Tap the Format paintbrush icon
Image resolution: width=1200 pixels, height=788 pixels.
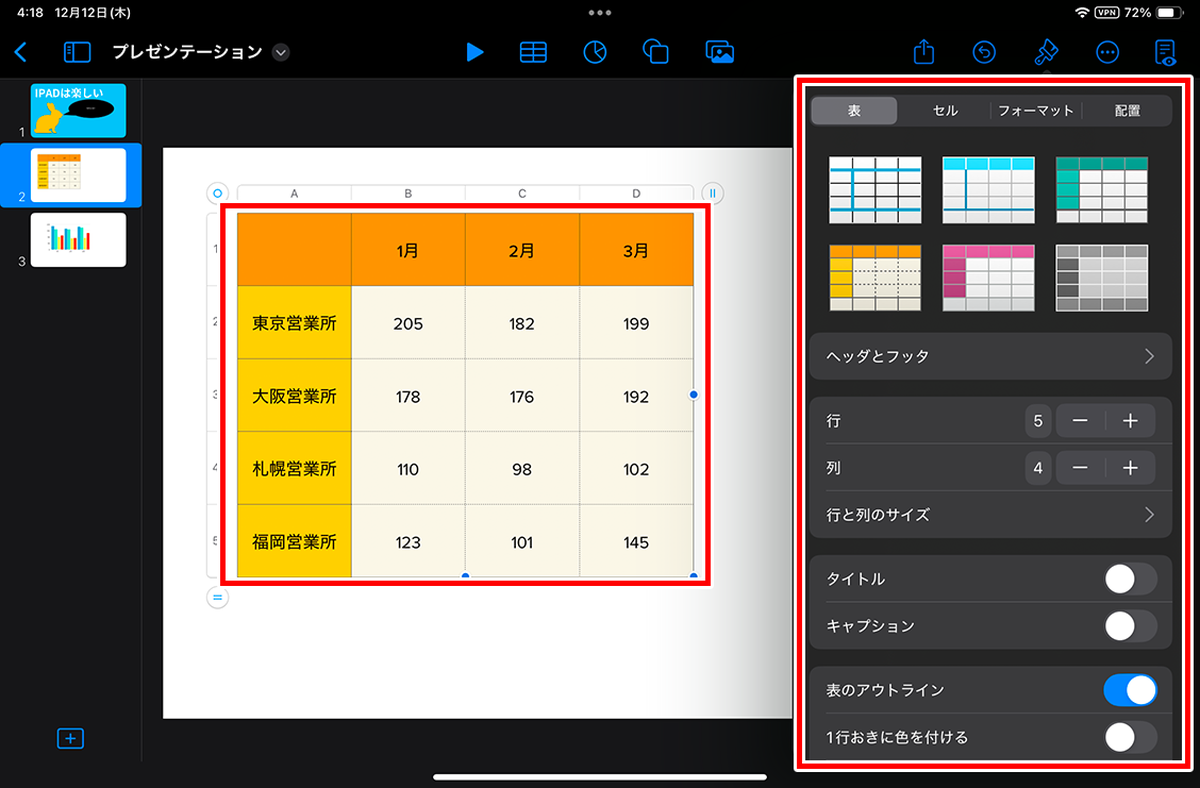[x=1046, y=52]
